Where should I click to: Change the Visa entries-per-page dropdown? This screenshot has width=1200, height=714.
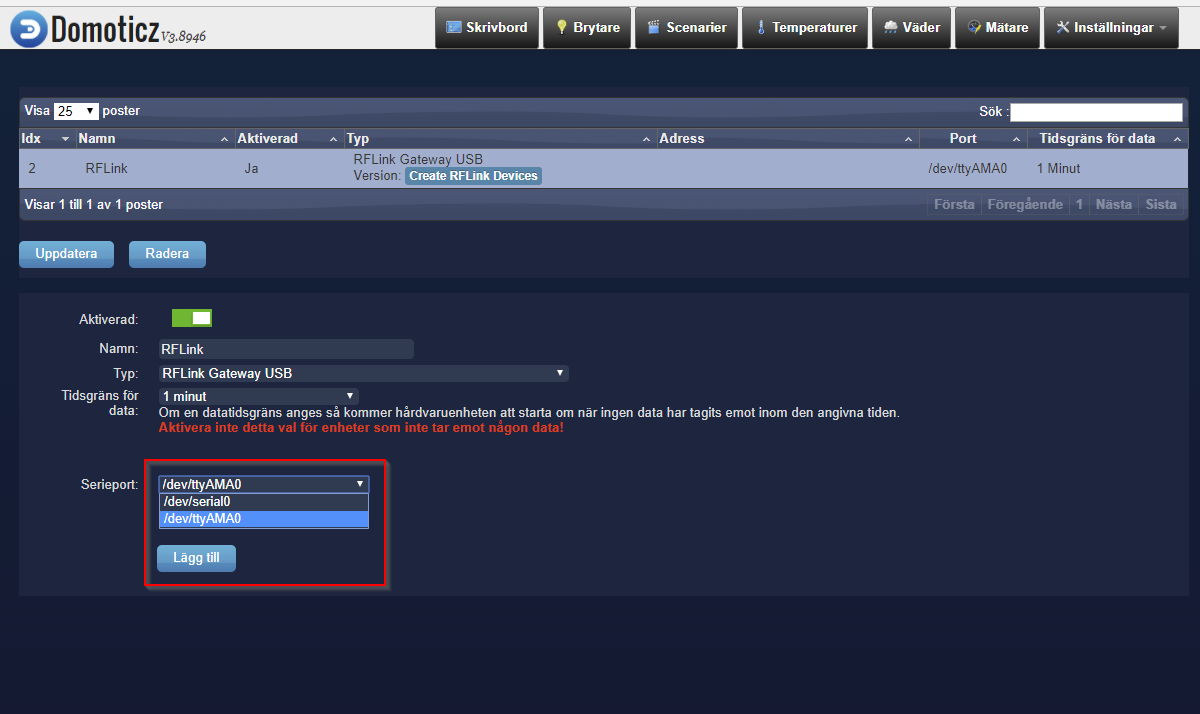pyautogui.click(x=77, y=111)
